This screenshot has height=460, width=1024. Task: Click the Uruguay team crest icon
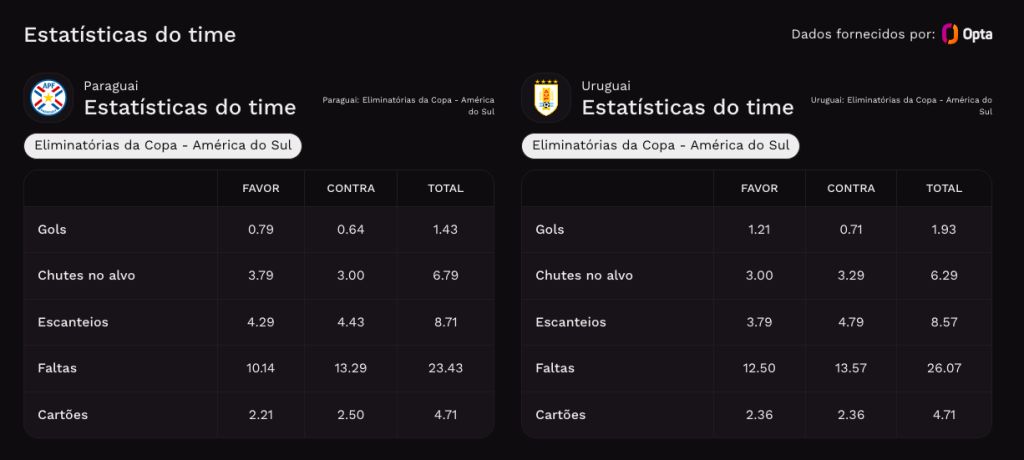(x=546, y=98)
